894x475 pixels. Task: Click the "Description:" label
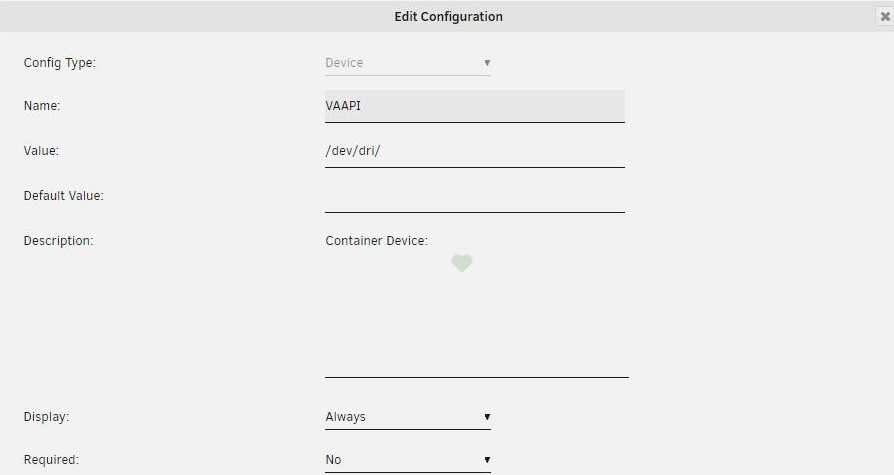tap(58, 241)
